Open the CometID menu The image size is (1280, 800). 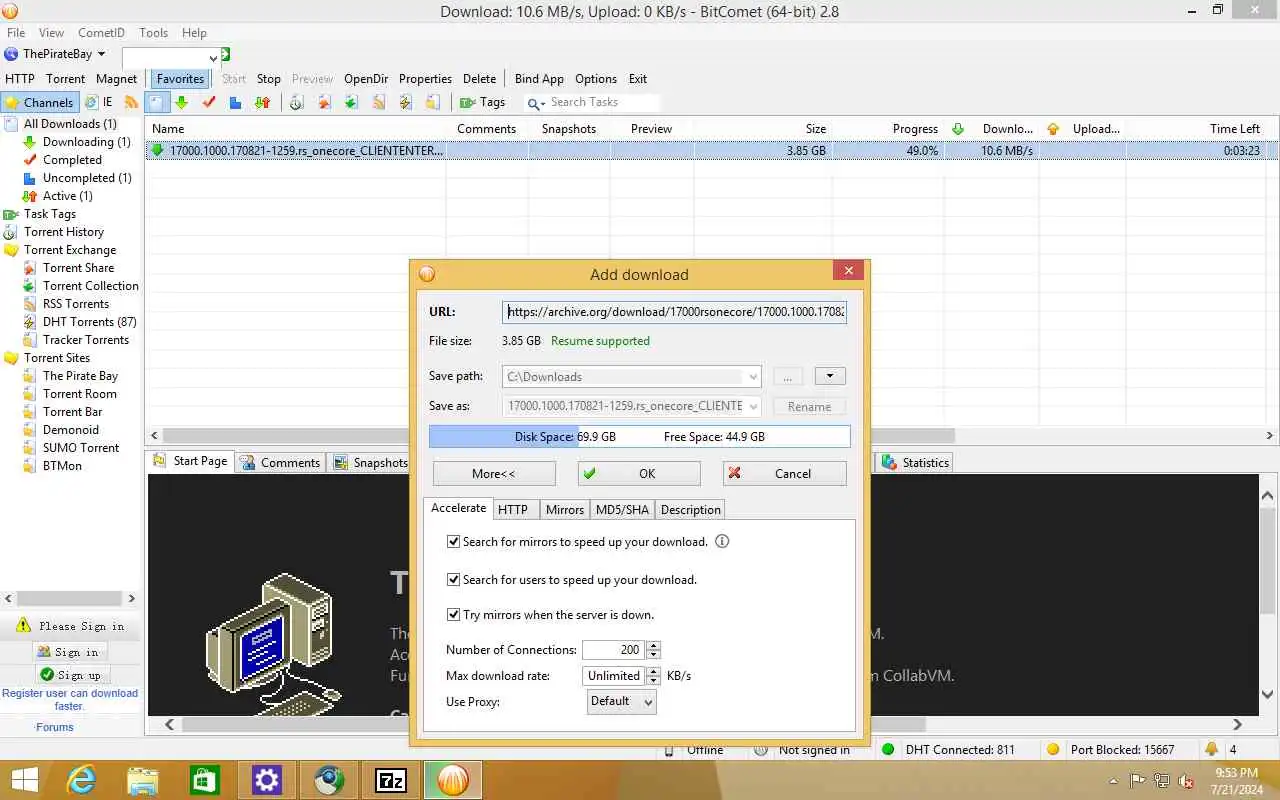[101, 33]
